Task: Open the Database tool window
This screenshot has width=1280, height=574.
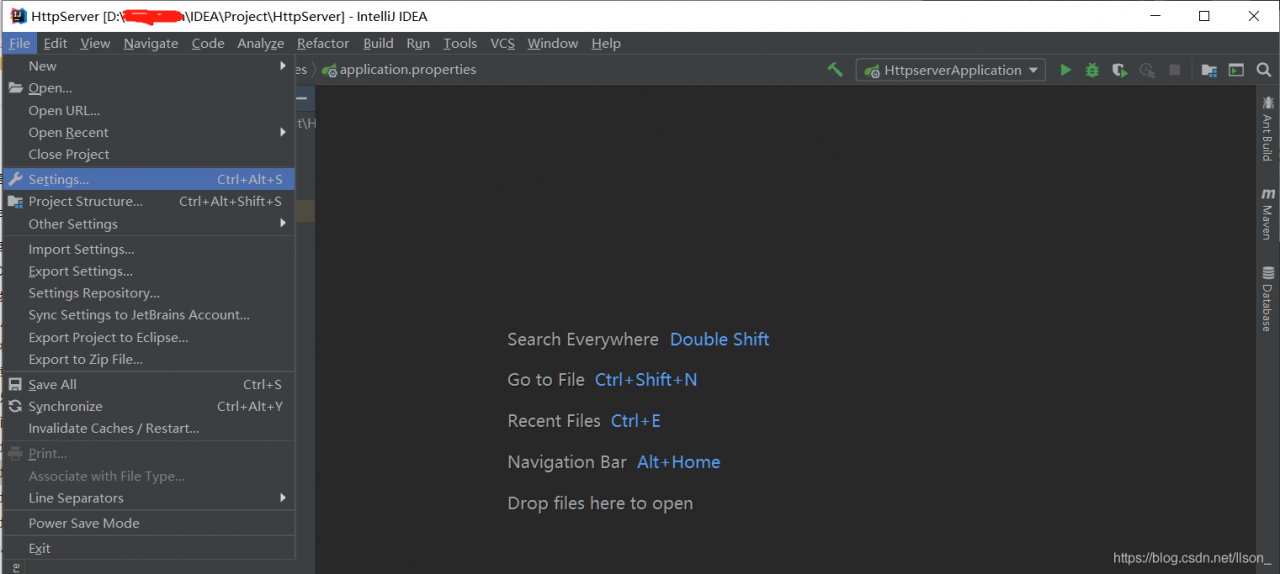Action: 1267,299
